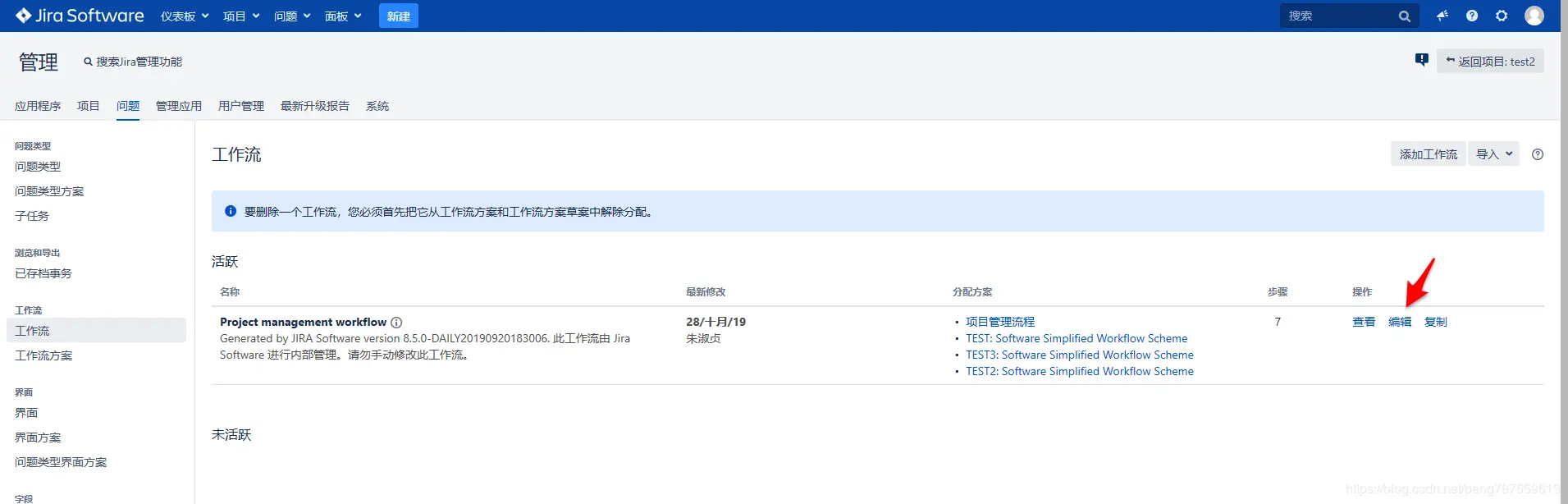Viewport: 1568px width, 504px height.
Task: Open 问题类型 in the sidebar
Action: pyautogui.click(x=38, y=167)
